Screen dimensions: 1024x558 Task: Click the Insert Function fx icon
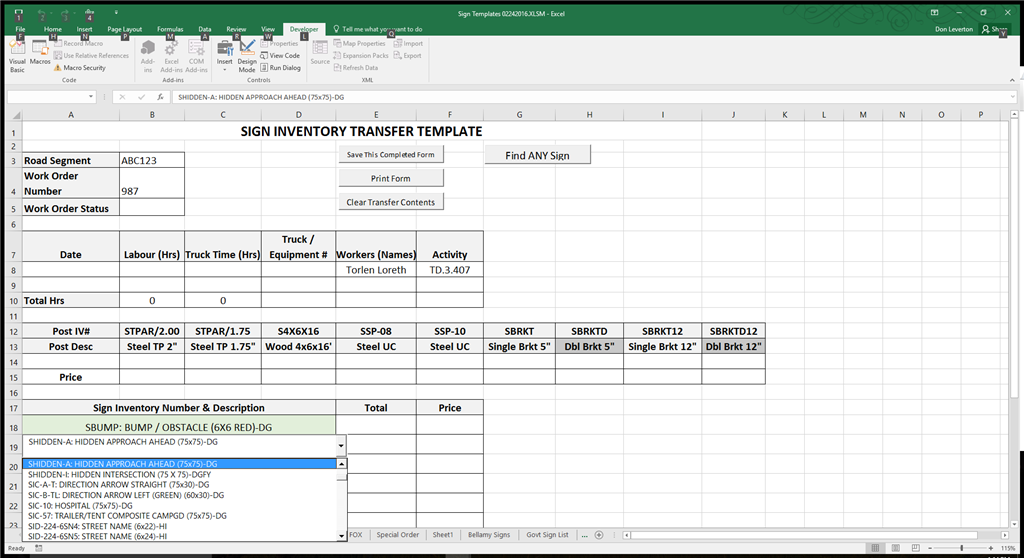coord(160,97)
